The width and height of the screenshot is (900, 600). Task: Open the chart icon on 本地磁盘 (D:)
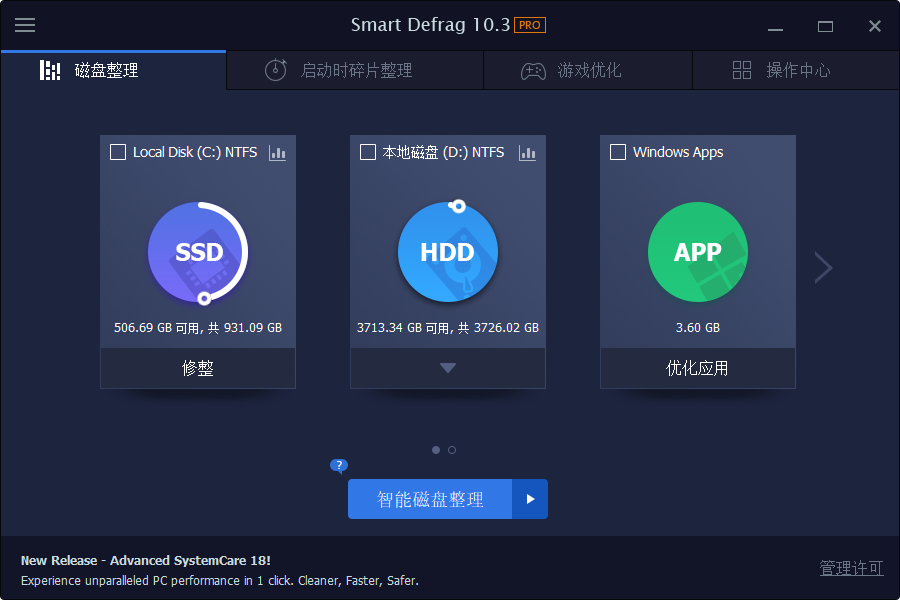click(x=527, y=153)
